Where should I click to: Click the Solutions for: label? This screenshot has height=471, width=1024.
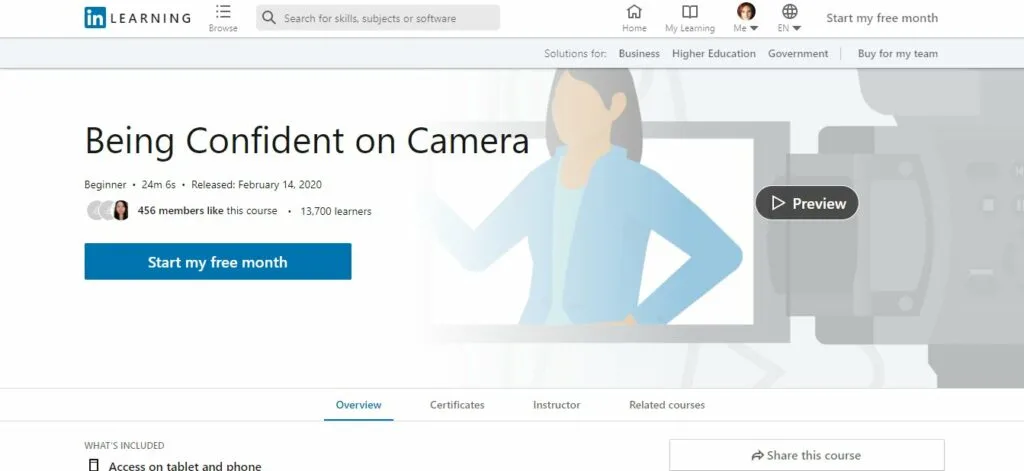click(x=575, y=54)
